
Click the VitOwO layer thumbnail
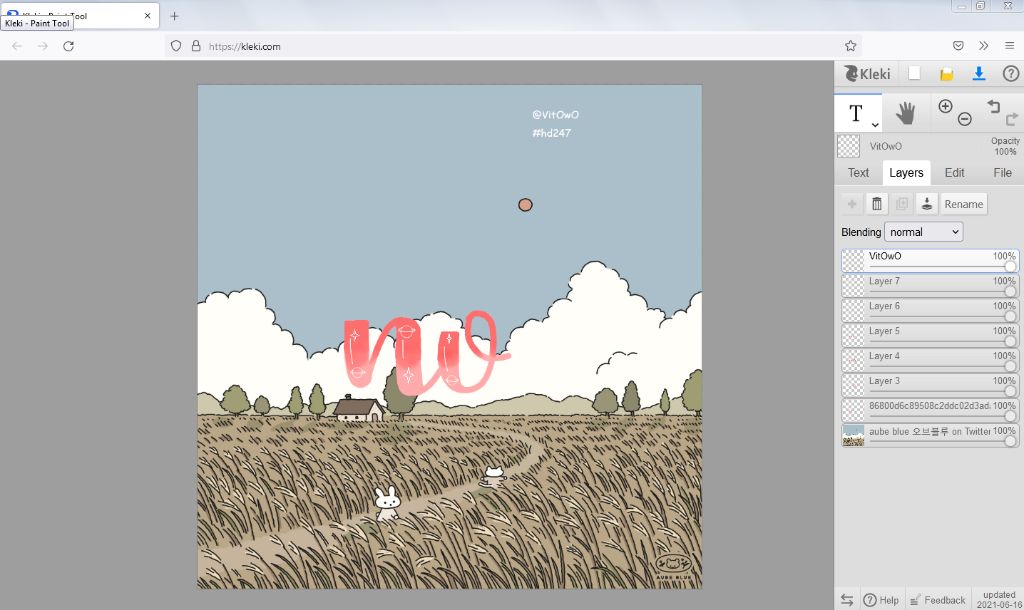853,261
